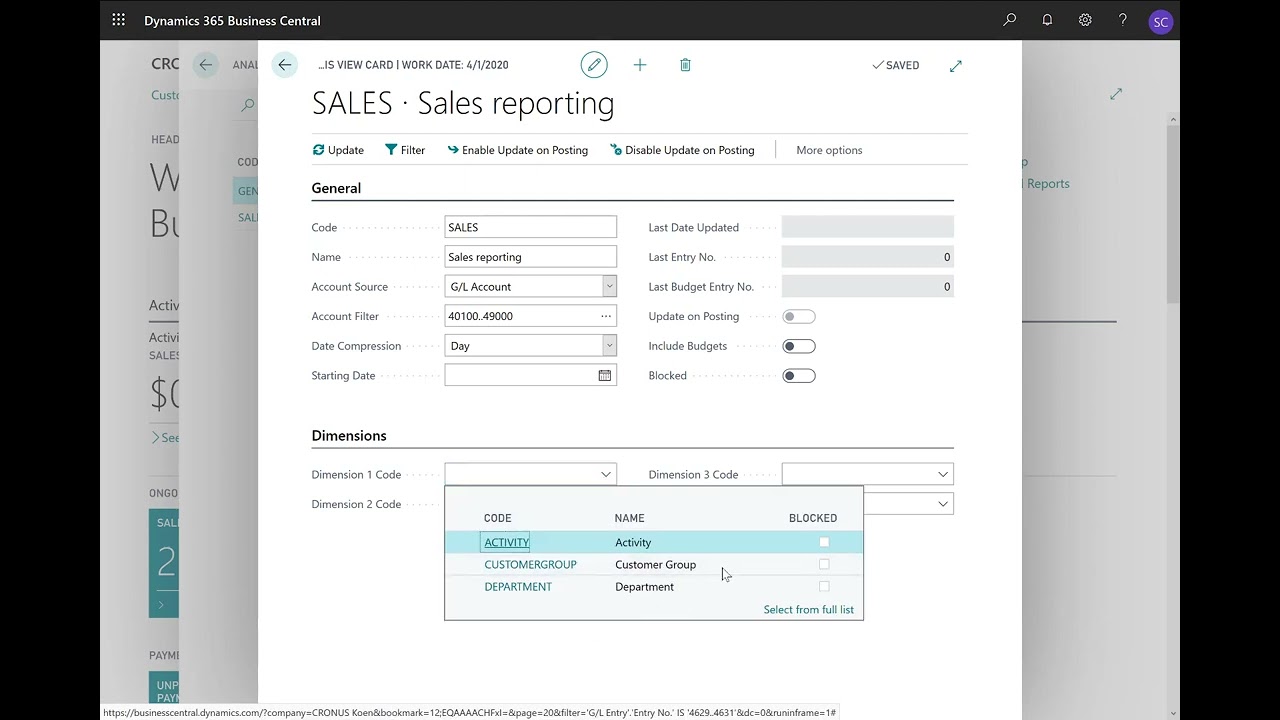
Task: Click Enable Update on Posting
Action: (518, 150)
